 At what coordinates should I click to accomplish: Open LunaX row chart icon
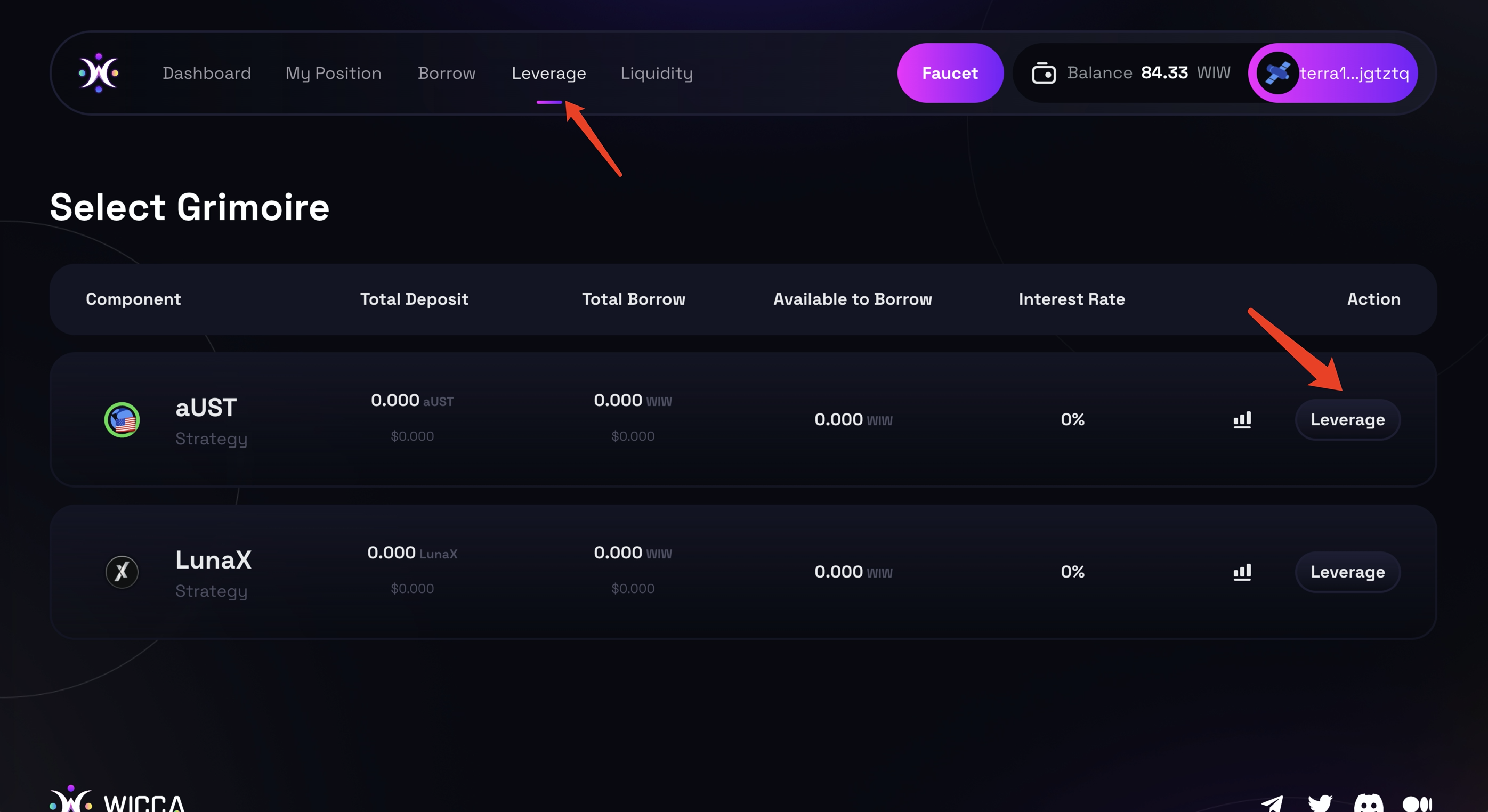pyautogui.click(x=1242, y=572)
